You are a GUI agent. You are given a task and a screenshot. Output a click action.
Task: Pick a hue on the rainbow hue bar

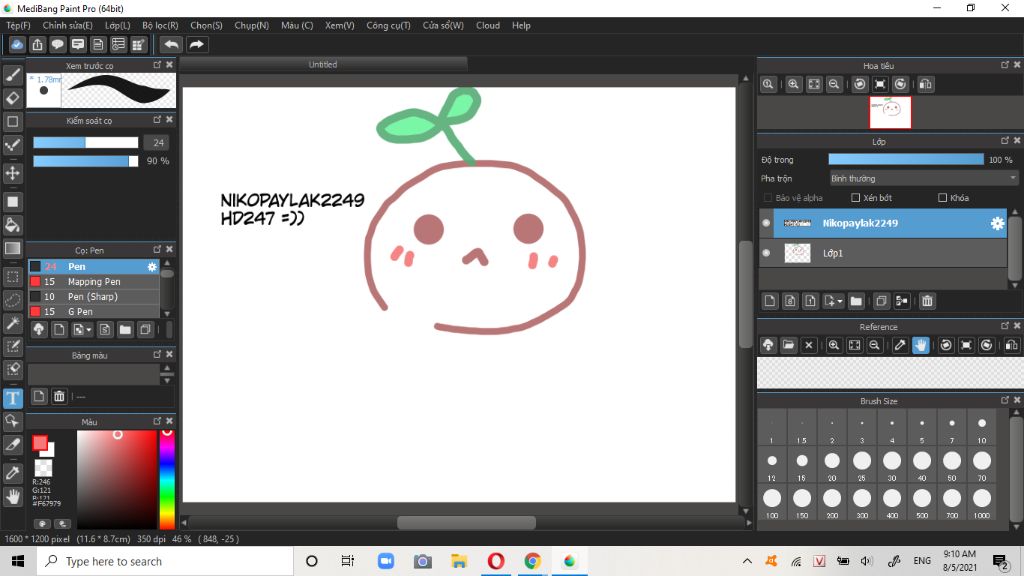pyautogui.click(x=167, y=479)
